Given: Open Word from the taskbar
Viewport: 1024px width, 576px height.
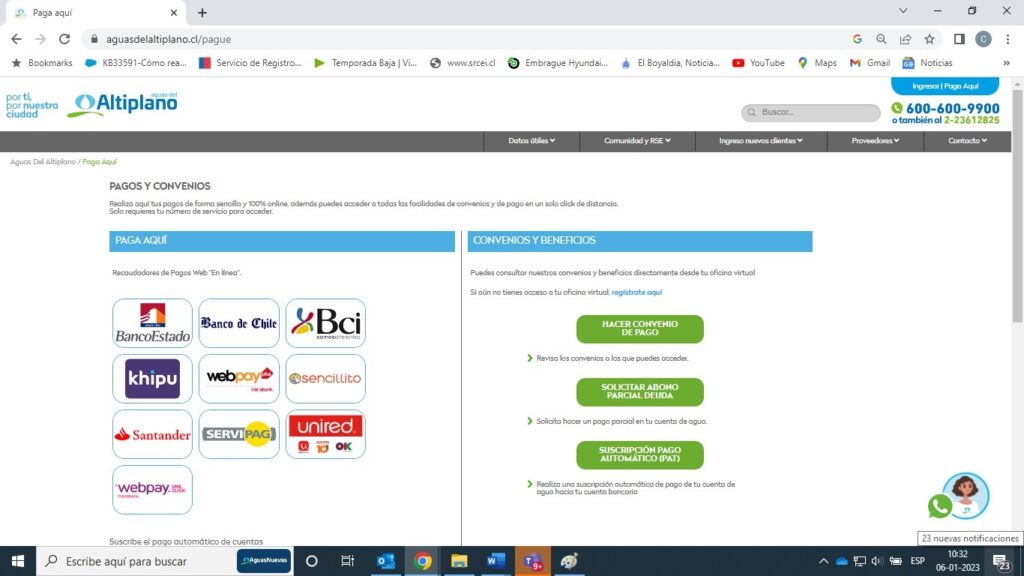Looking at the screenshot, I should pos(496,561).
